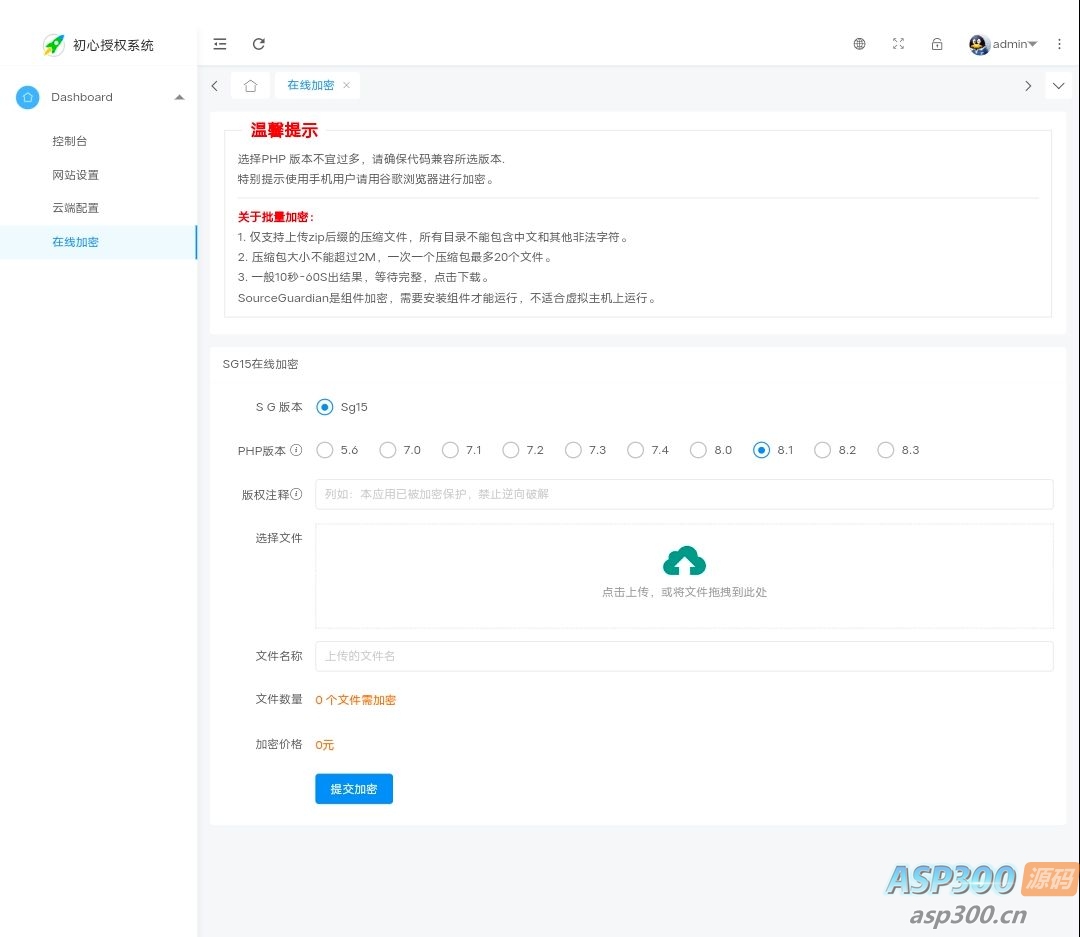Open the admin user dropdown
The height and width of the screenshot is (937, 1080).
coord(1003,44)
